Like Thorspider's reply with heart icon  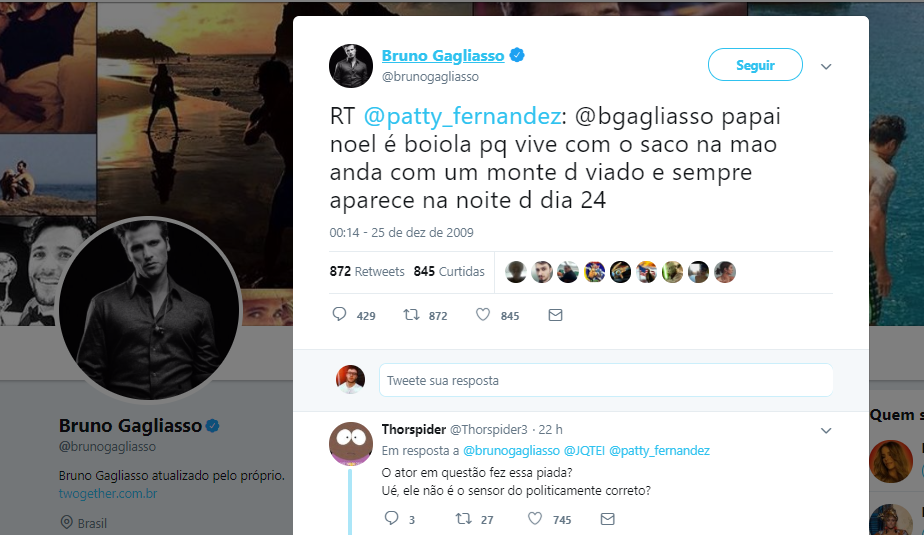(534, 519)
